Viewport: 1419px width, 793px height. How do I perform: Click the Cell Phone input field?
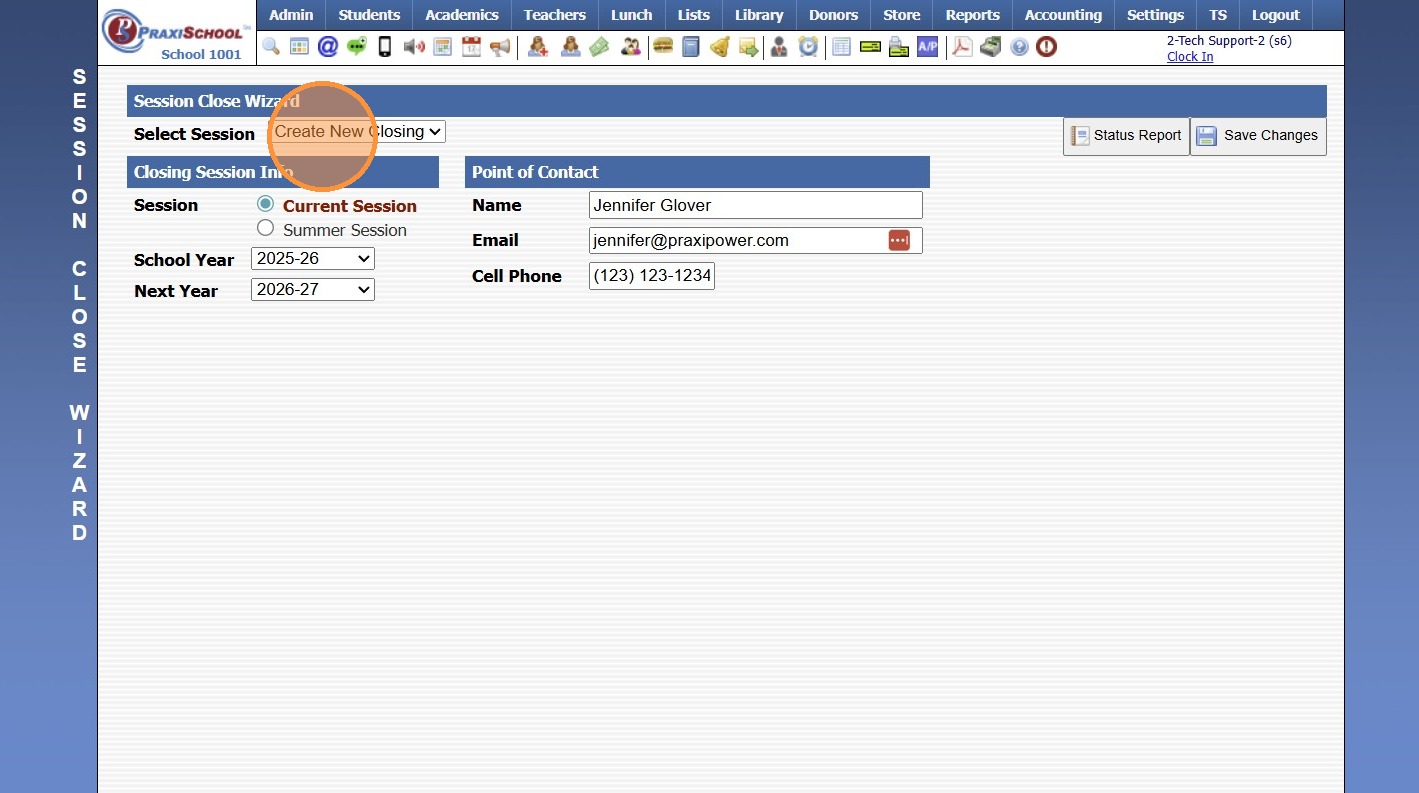[x=652, y=275]
